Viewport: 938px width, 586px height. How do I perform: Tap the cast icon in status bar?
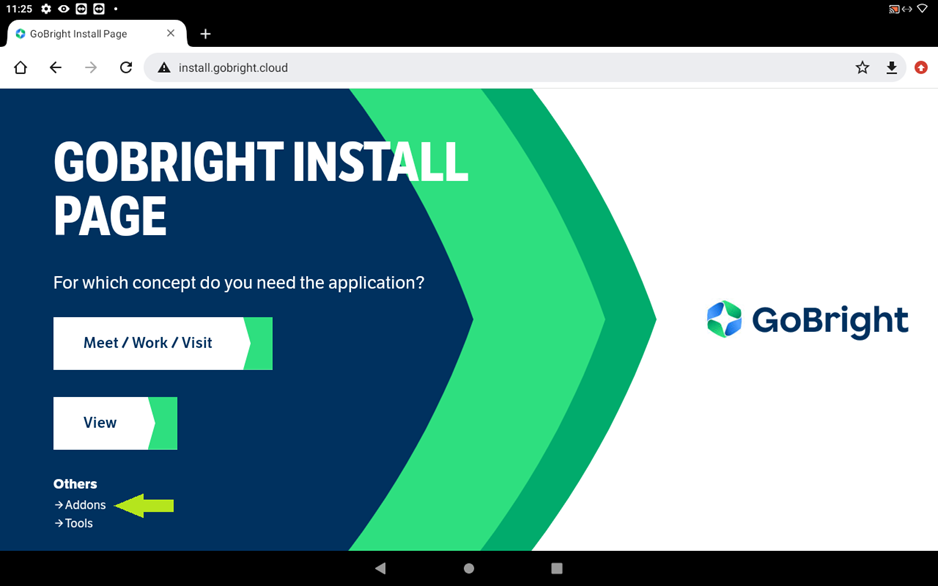click(x=894, y=9)
